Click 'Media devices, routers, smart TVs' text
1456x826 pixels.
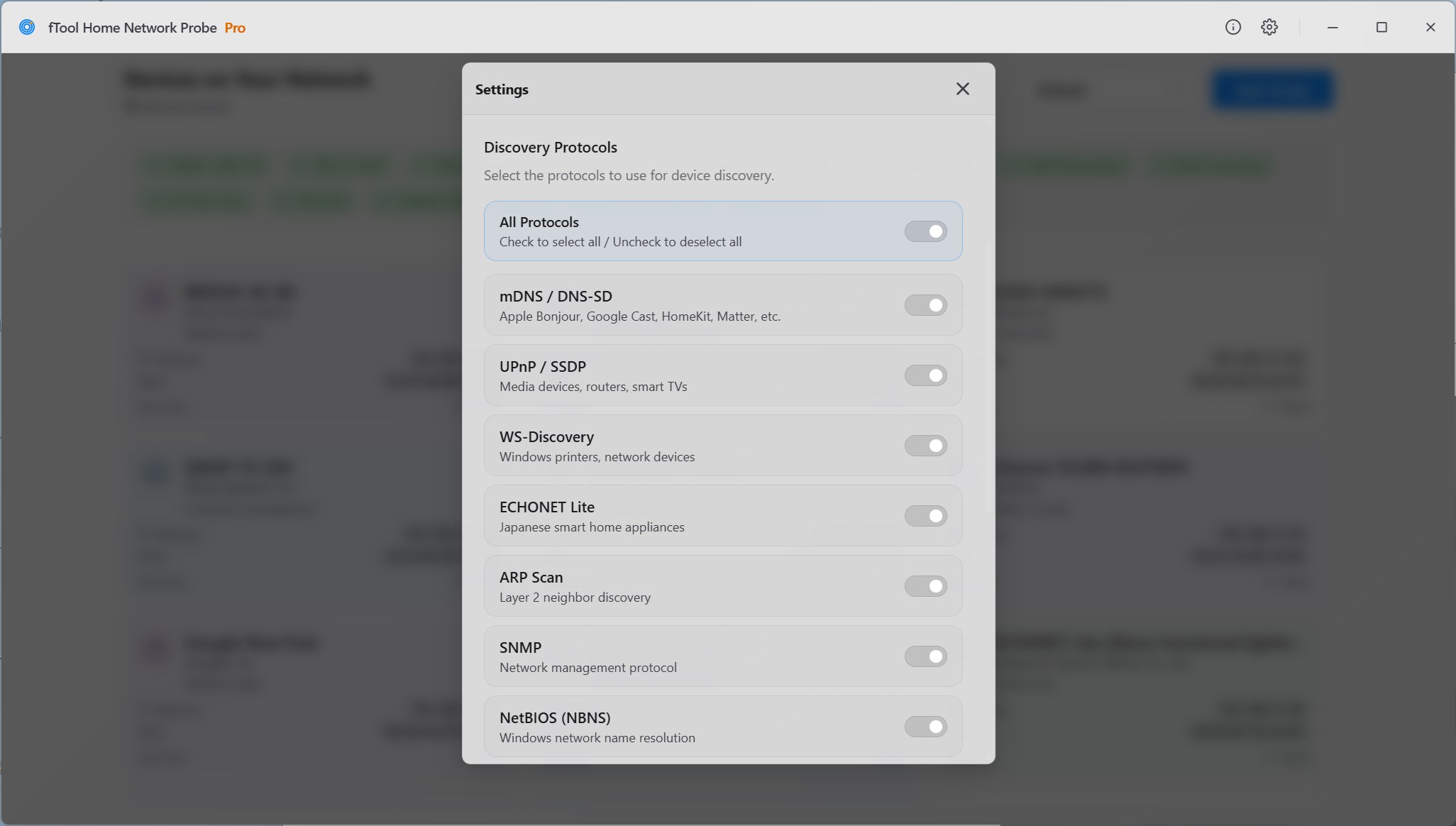(x=593, y=387)
